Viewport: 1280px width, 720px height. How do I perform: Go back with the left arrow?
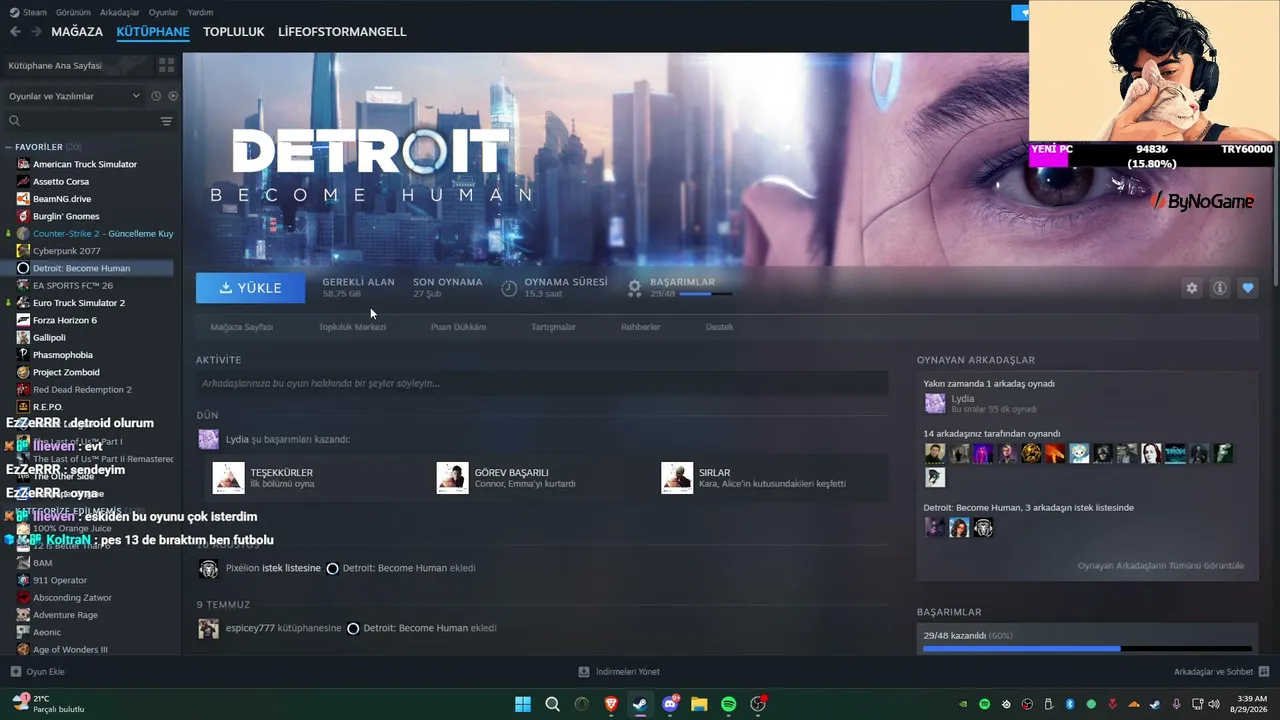[x=15, y=32]
